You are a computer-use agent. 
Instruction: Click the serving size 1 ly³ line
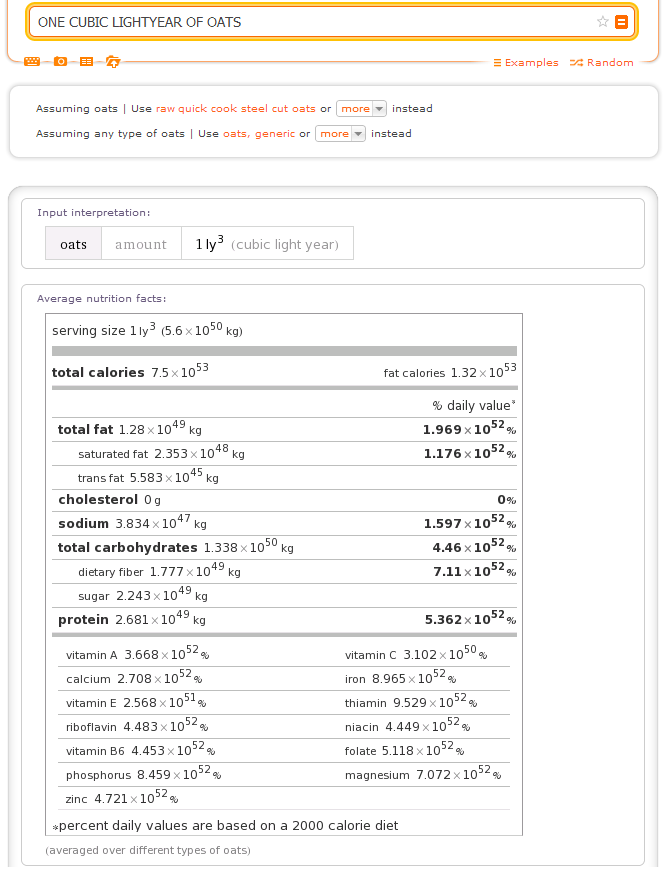tap(147, 330)
